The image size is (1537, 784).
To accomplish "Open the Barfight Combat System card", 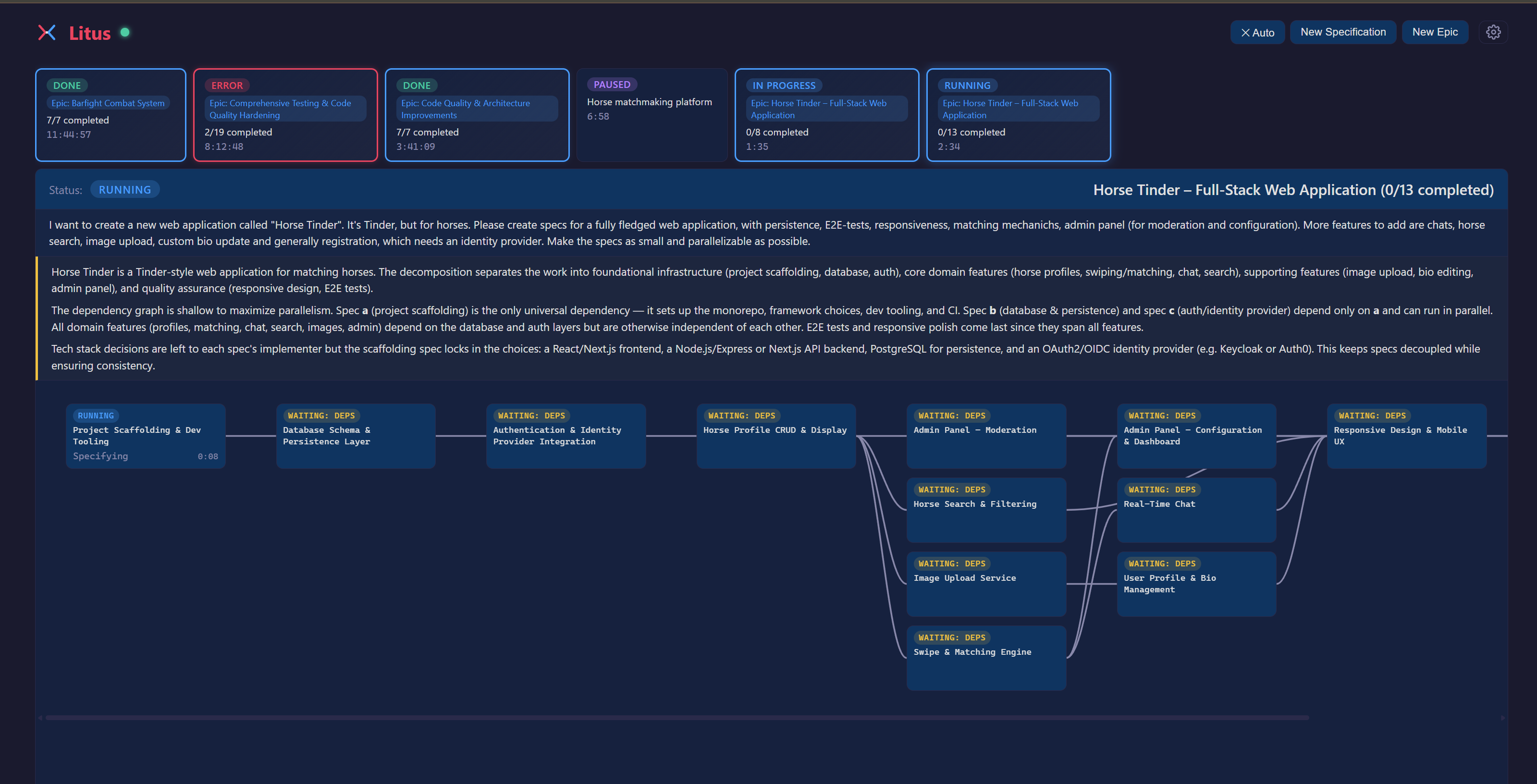I will (x=111, y=114).
